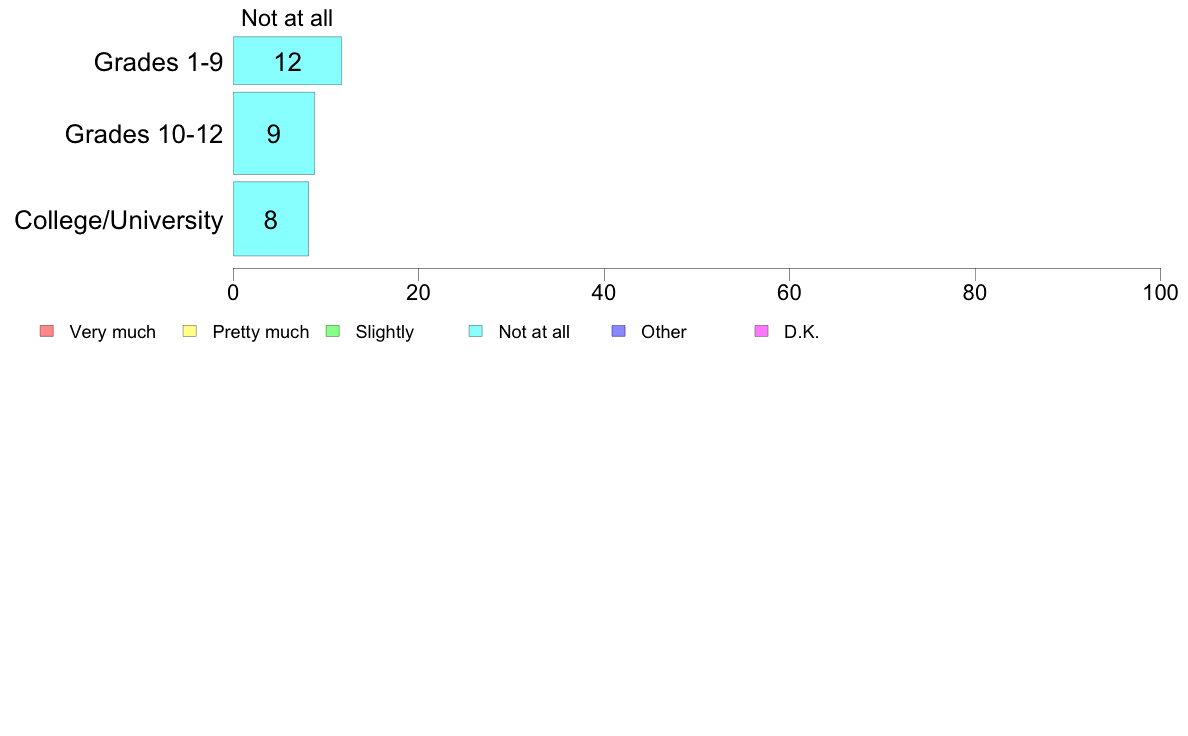This screenshot has height=736, width=1188.
Task: Click the Not at all column header
Action: (x=287, y=18)
